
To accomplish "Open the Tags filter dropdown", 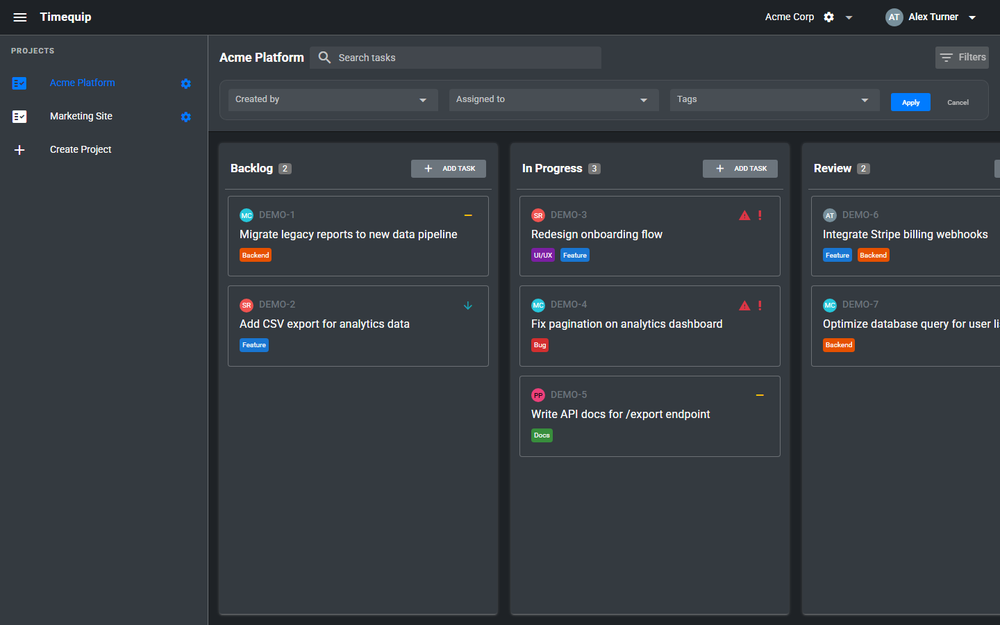I will click(774, 99).
